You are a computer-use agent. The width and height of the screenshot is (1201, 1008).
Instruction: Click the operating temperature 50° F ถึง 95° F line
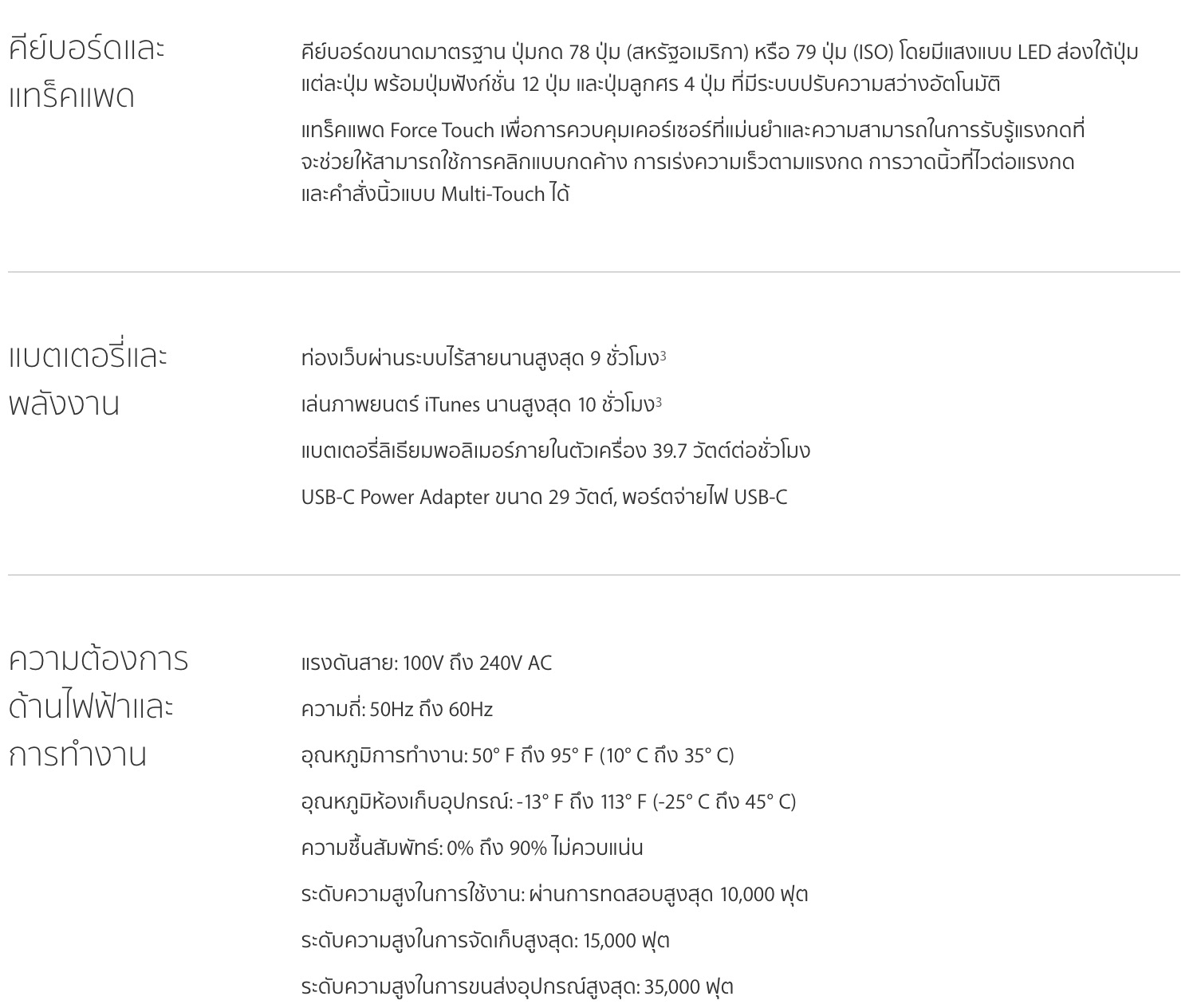pyautogui.click(x=517, y=756)
